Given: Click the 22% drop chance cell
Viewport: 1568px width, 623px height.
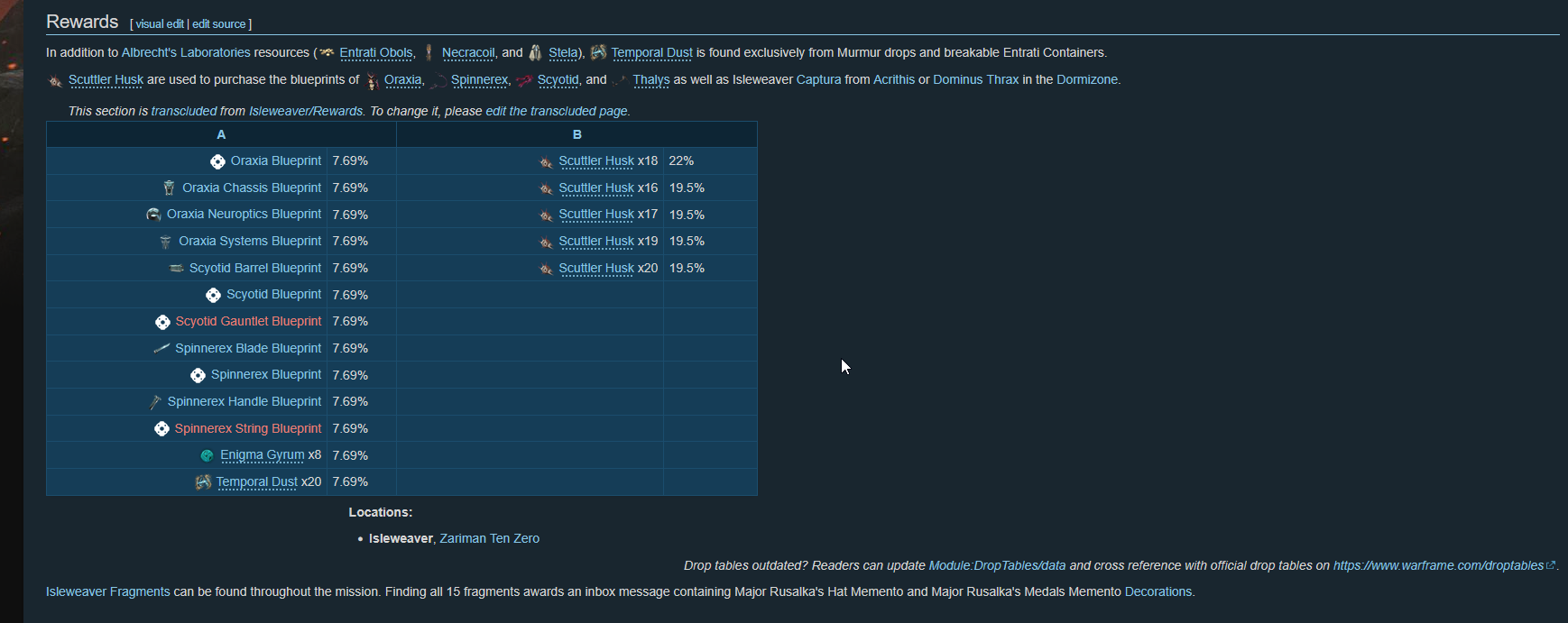Looking at the screenshot, I should coord(710,160).
